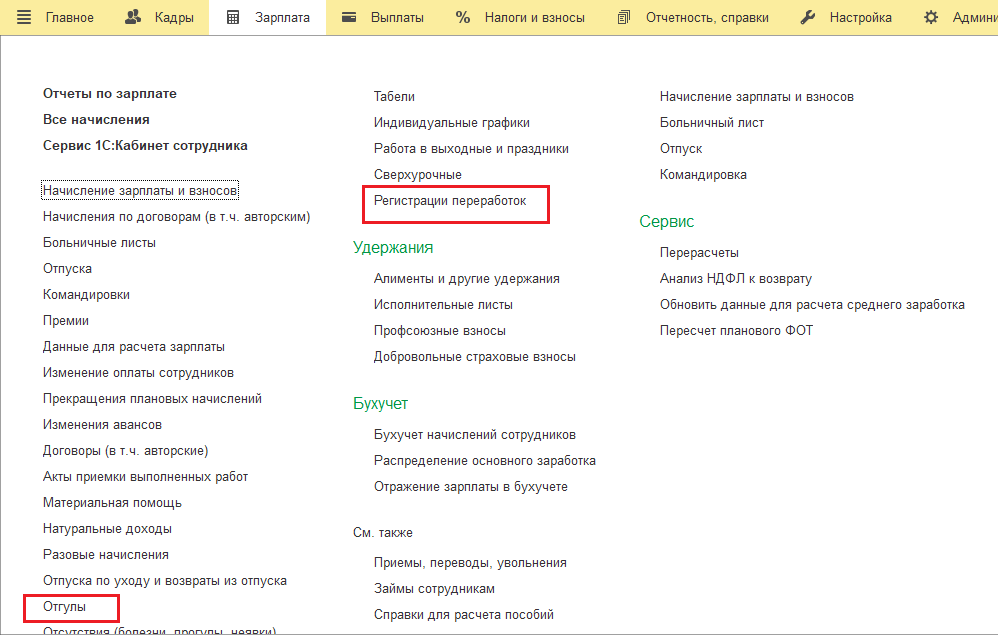Click the people icon of Кадры section
The image size is (998, 637).
pyautogui.click(x=133, y=17)
